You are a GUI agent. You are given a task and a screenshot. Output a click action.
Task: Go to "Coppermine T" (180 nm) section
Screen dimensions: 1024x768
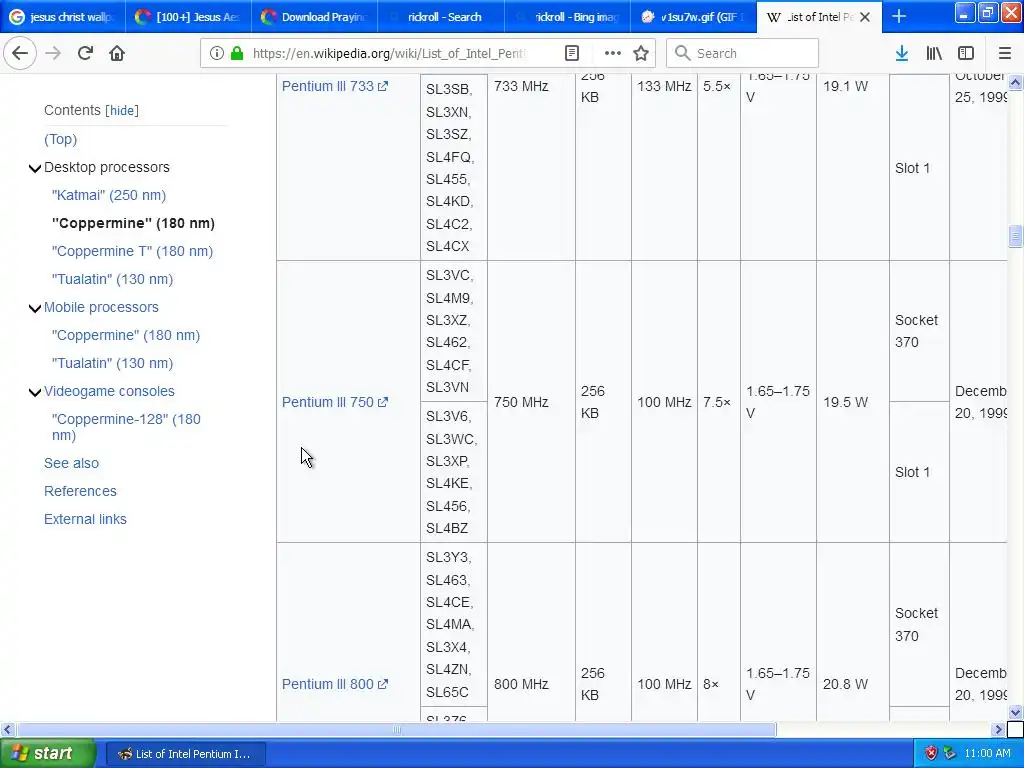(x=133, y=251)
